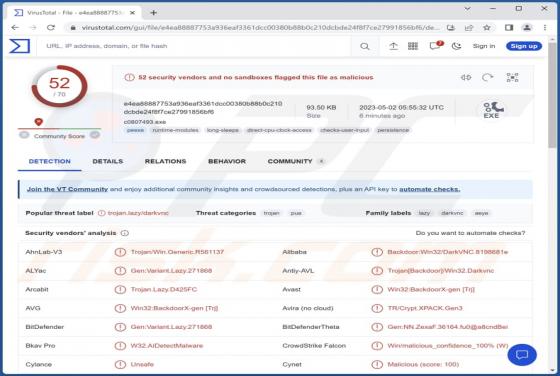The height and width of the screenshot is (376, 560).
Task: Click the Alibaba detection alert icon
Action: point(377,252)
